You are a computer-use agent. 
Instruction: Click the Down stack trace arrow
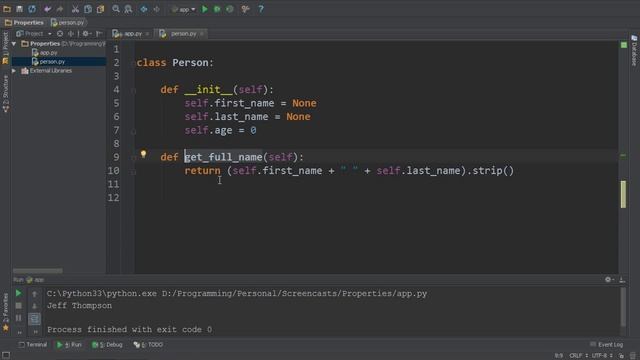click(34, 306)
